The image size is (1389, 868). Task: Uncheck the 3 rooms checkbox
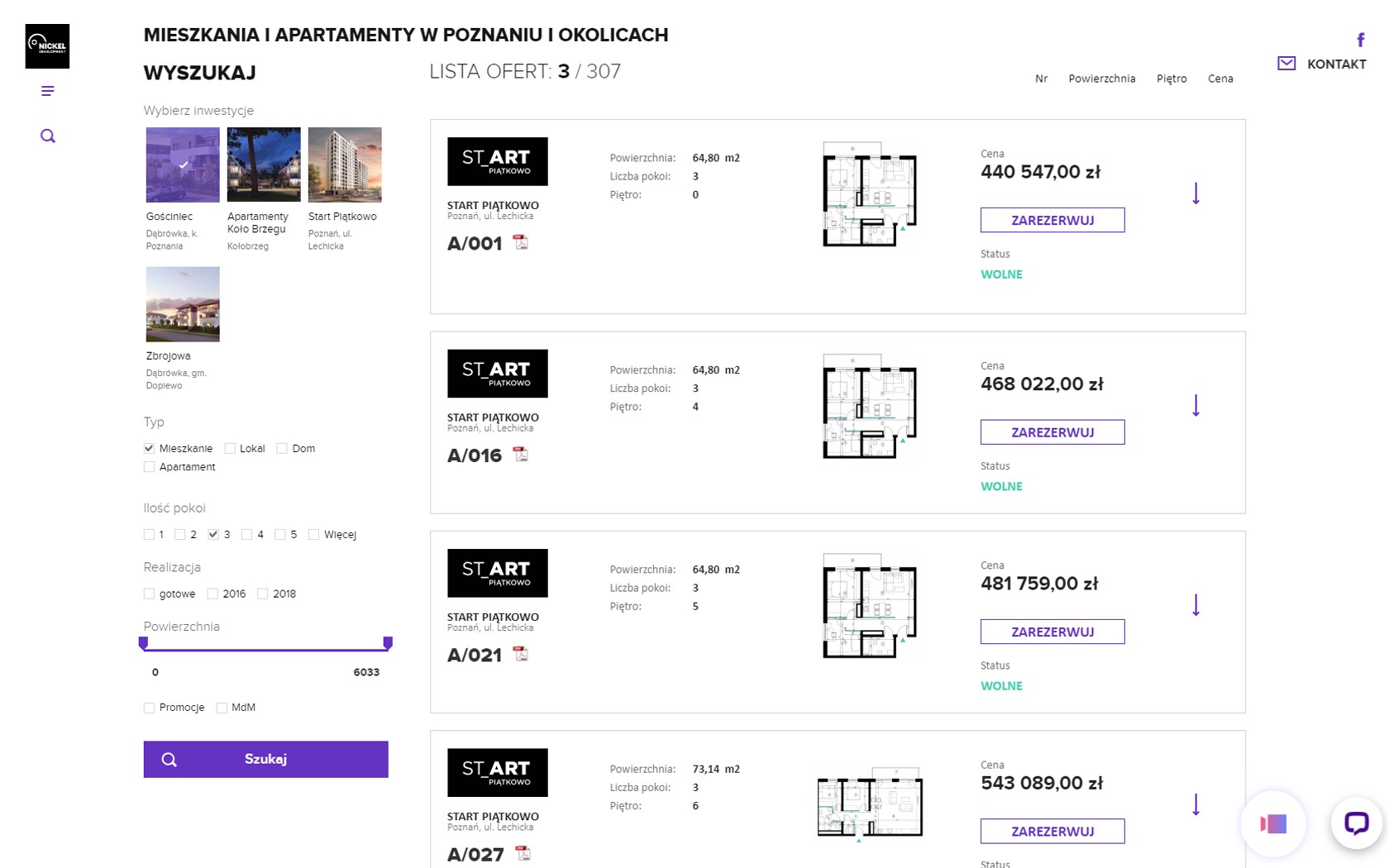(213, 535)
